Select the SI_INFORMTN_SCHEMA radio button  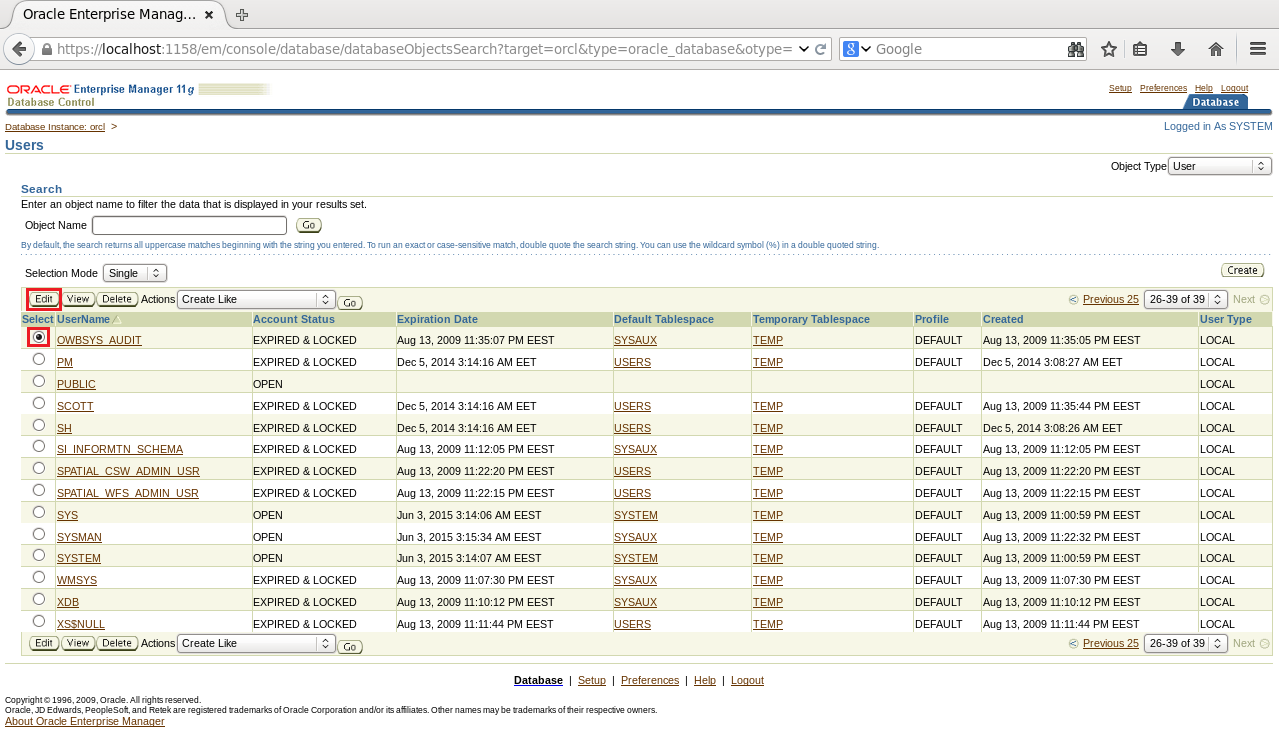[39, 446]
